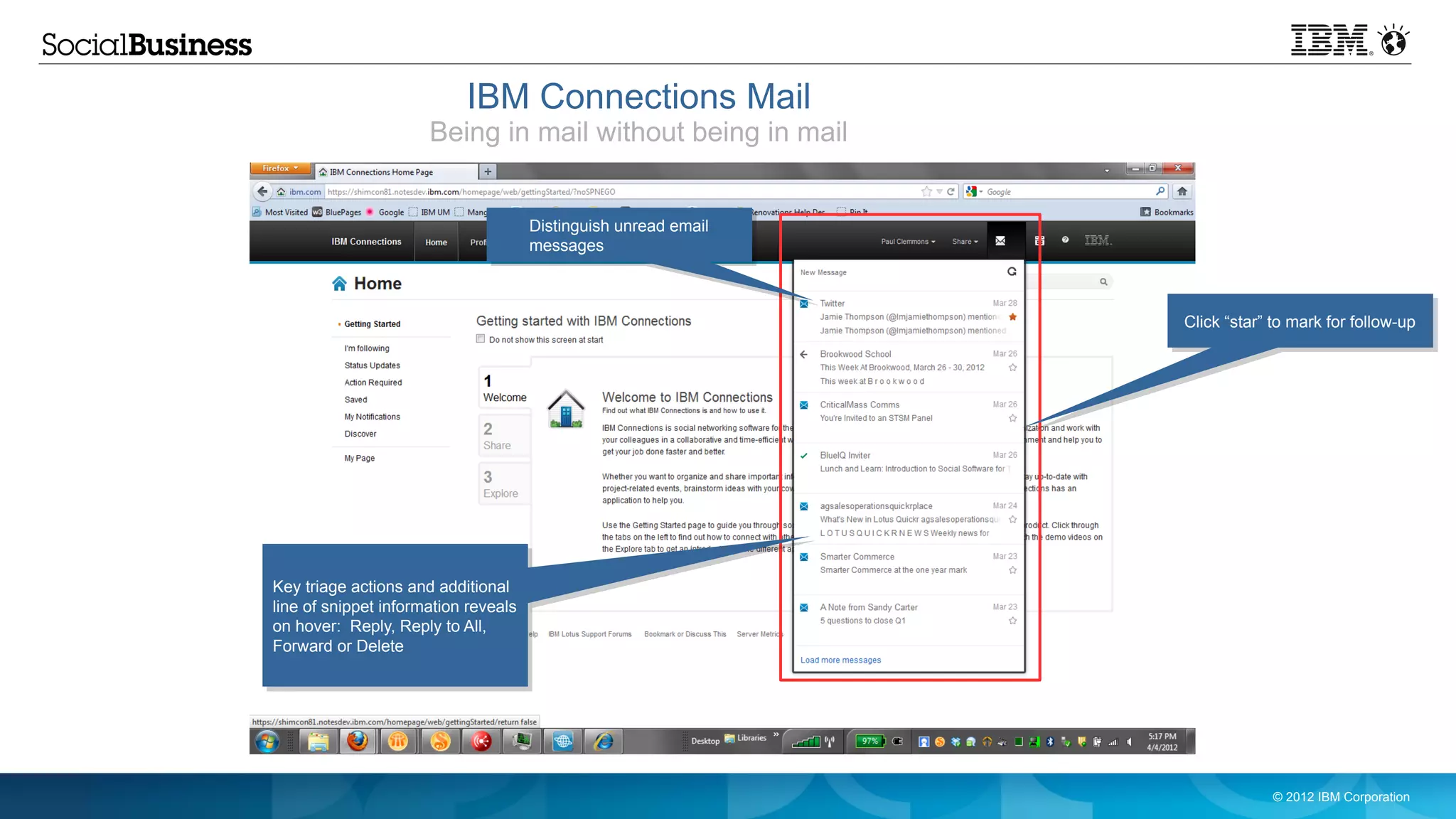Click the Google search magnifier in Firefox
This screenshot has width=1456, height=819.
(1160, 191)
